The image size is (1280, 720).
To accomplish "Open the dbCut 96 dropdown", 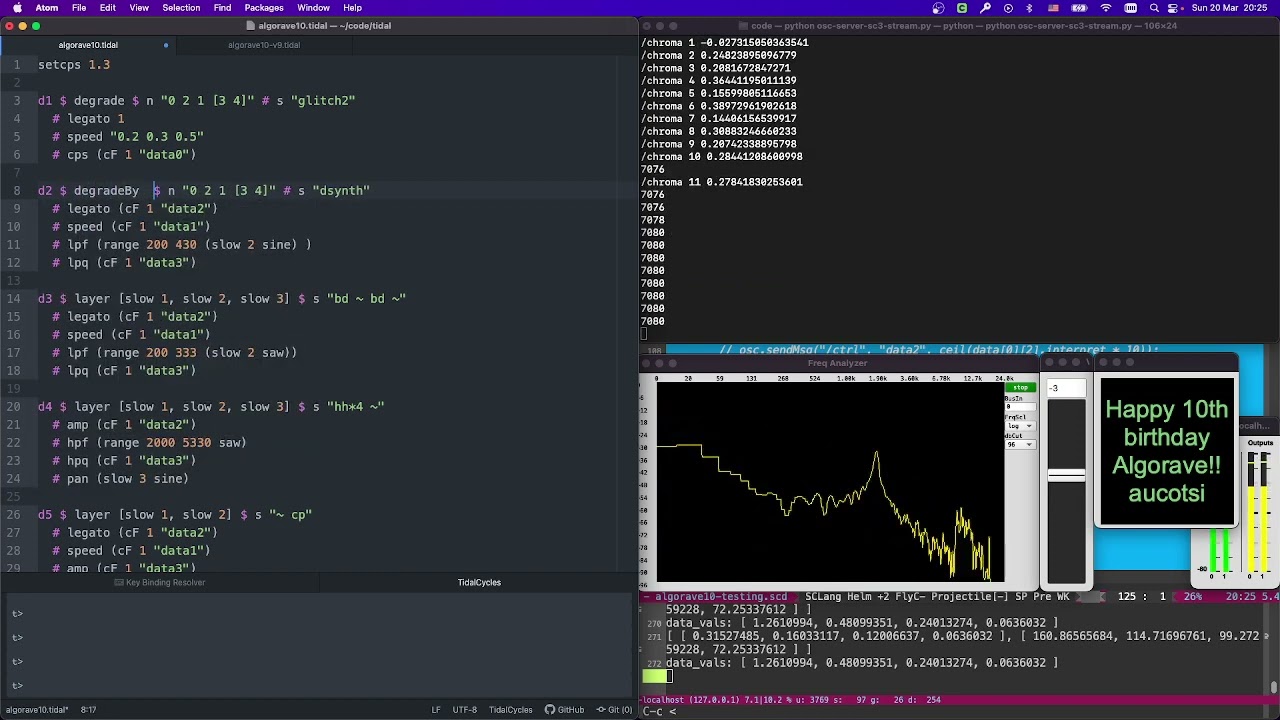I will tap(1020, 444).
